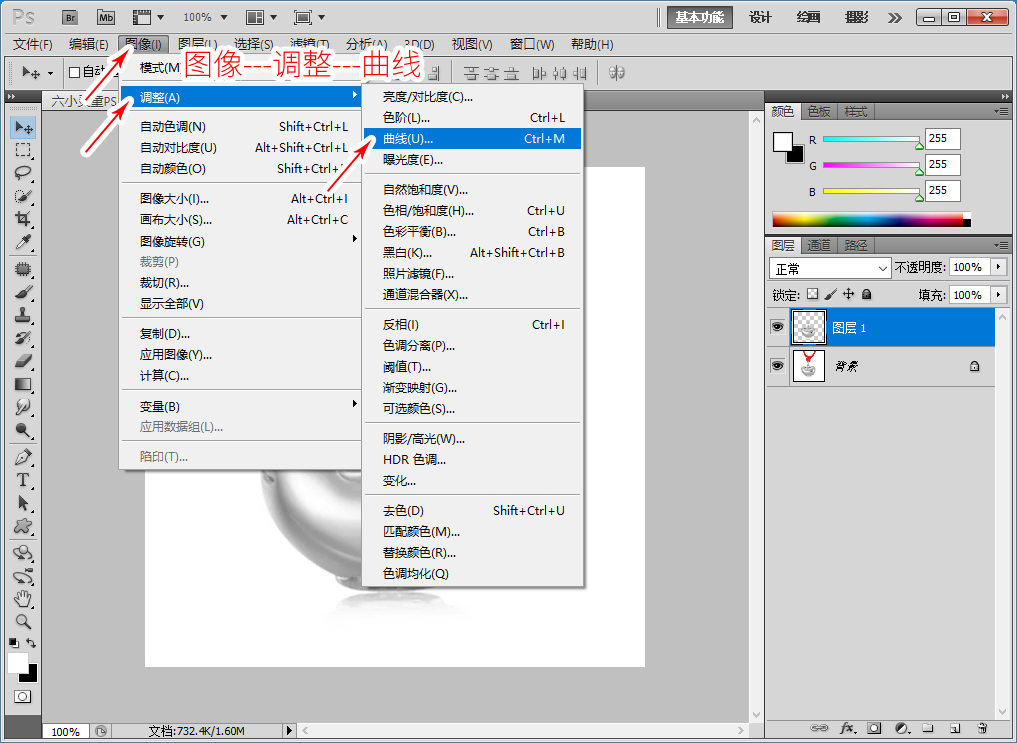Select the 绘画 workspace button
The width and height of the screenshot is (1017, 743).
tap(808, 18)
